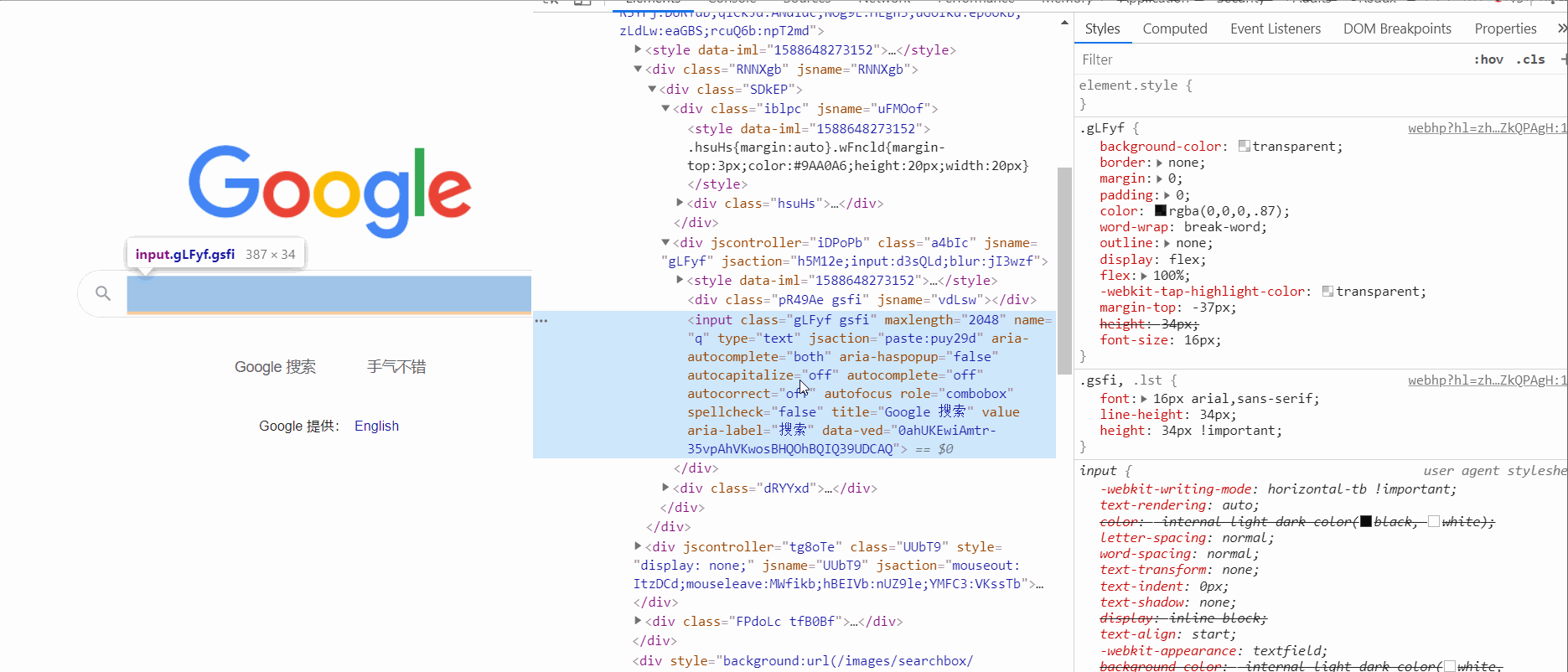Open the webhp source link of .gLFyf rule
The height and width of the screenshot is (672, 1568).
point(1488,128)
